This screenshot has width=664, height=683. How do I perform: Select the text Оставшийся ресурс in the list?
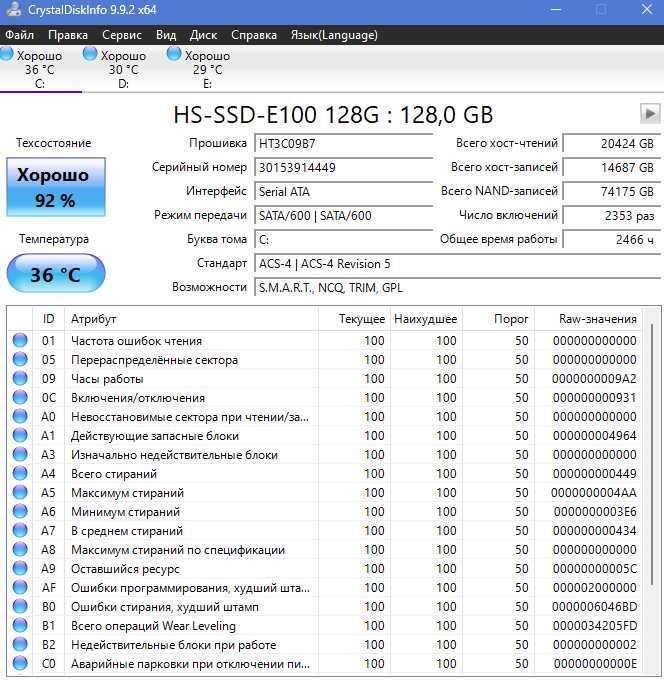125,569
